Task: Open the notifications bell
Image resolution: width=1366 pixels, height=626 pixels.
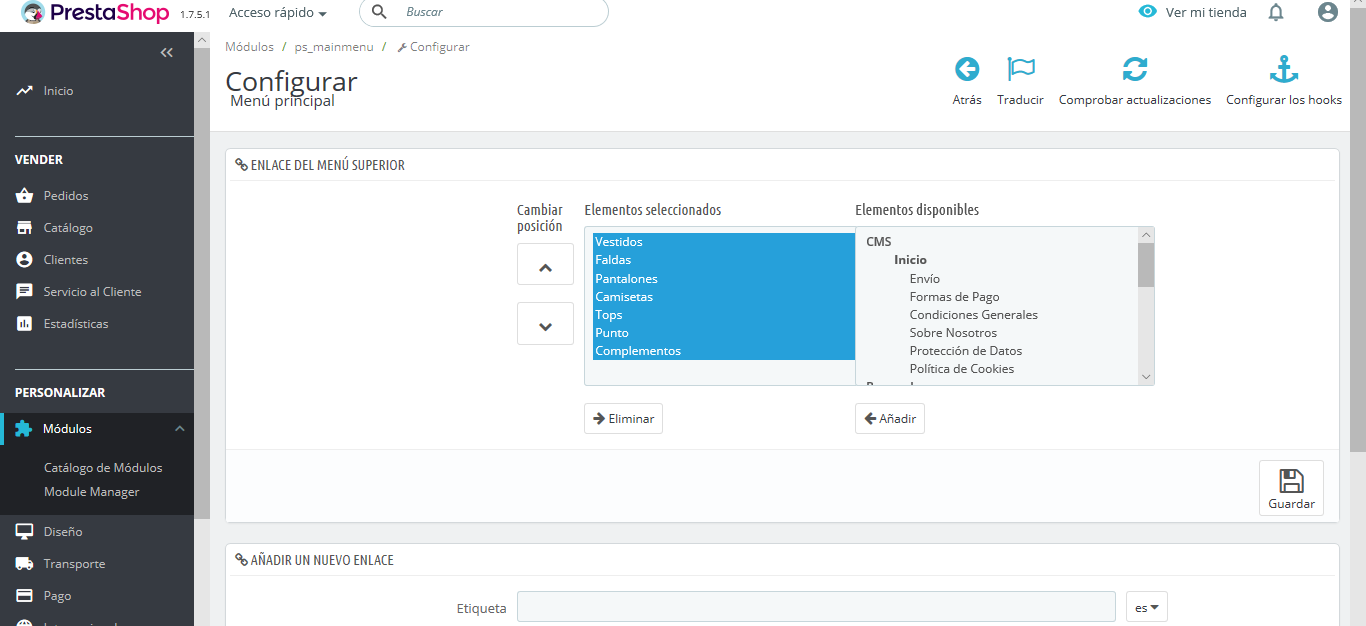Action: tap(1276, 12)
